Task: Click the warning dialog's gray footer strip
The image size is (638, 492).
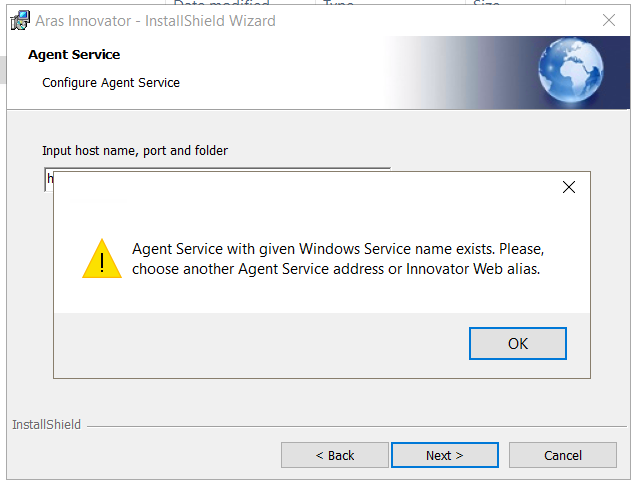Action: coord(250,344)
